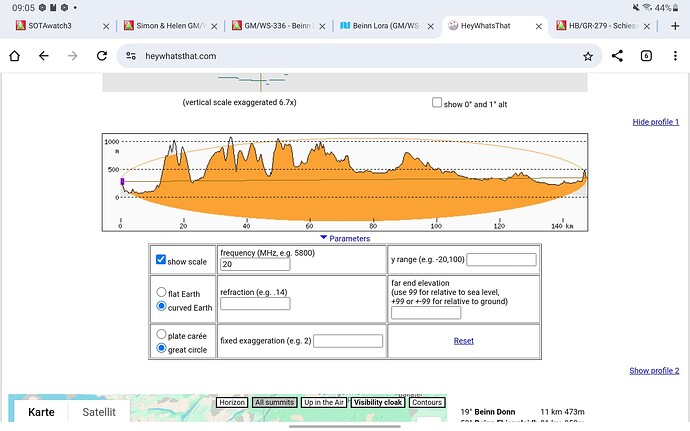This screenshot has height=431, width=690.
Task: Switch to HB/GR-279 Schiess tab
Action: pyautogui.click(x=596, y=26)
